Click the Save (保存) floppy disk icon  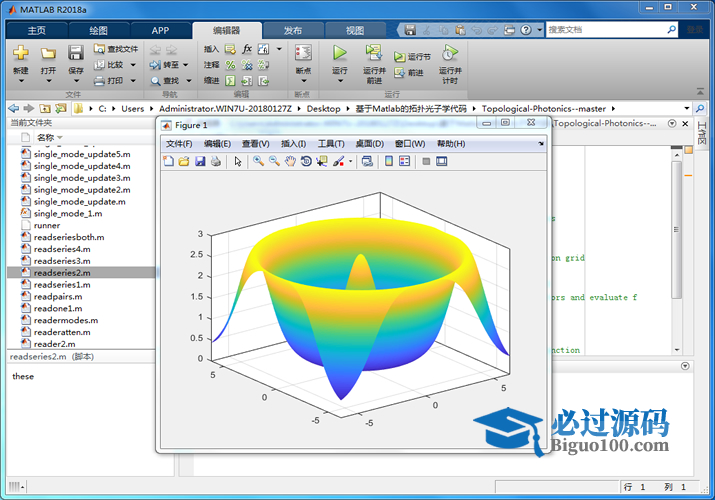click(x=76, y=53)
